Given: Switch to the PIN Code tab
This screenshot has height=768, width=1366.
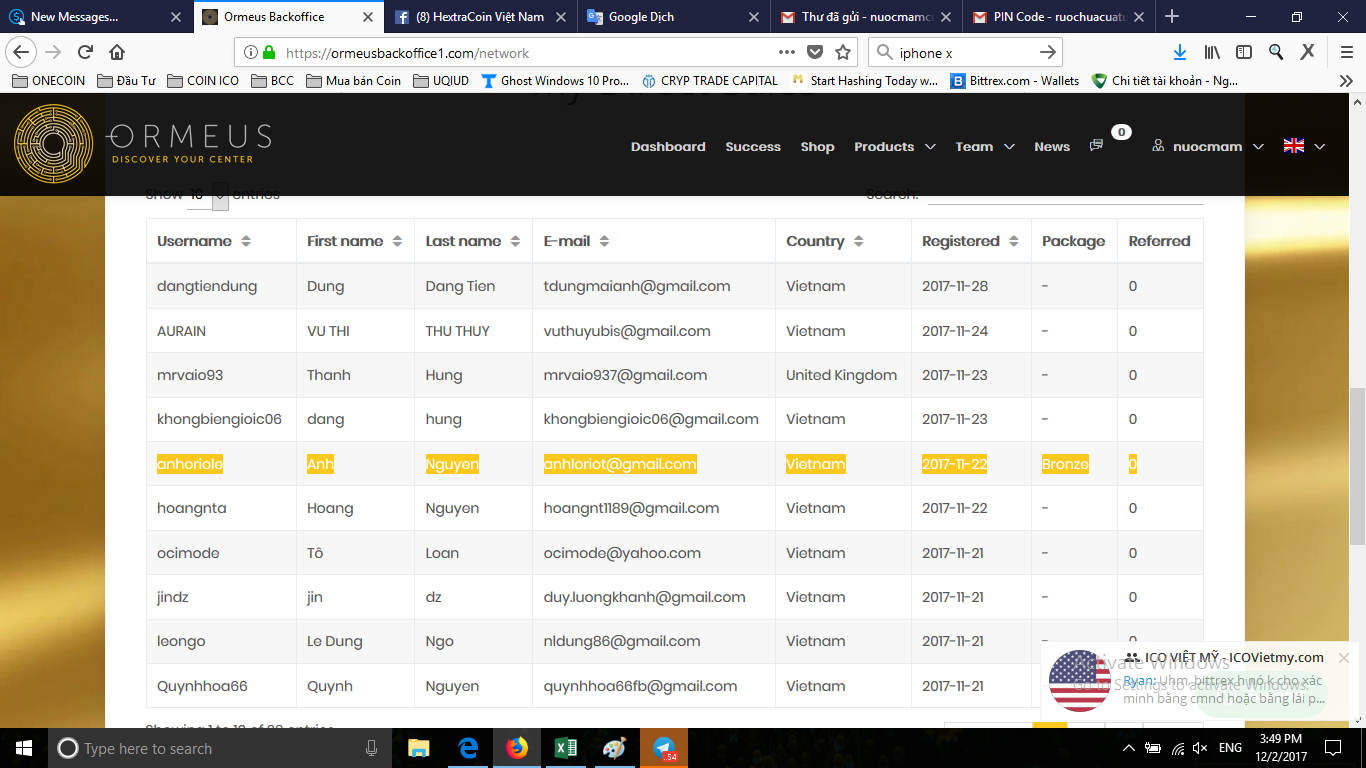Looking at the screenshot, I should (x=1057, y=17).
